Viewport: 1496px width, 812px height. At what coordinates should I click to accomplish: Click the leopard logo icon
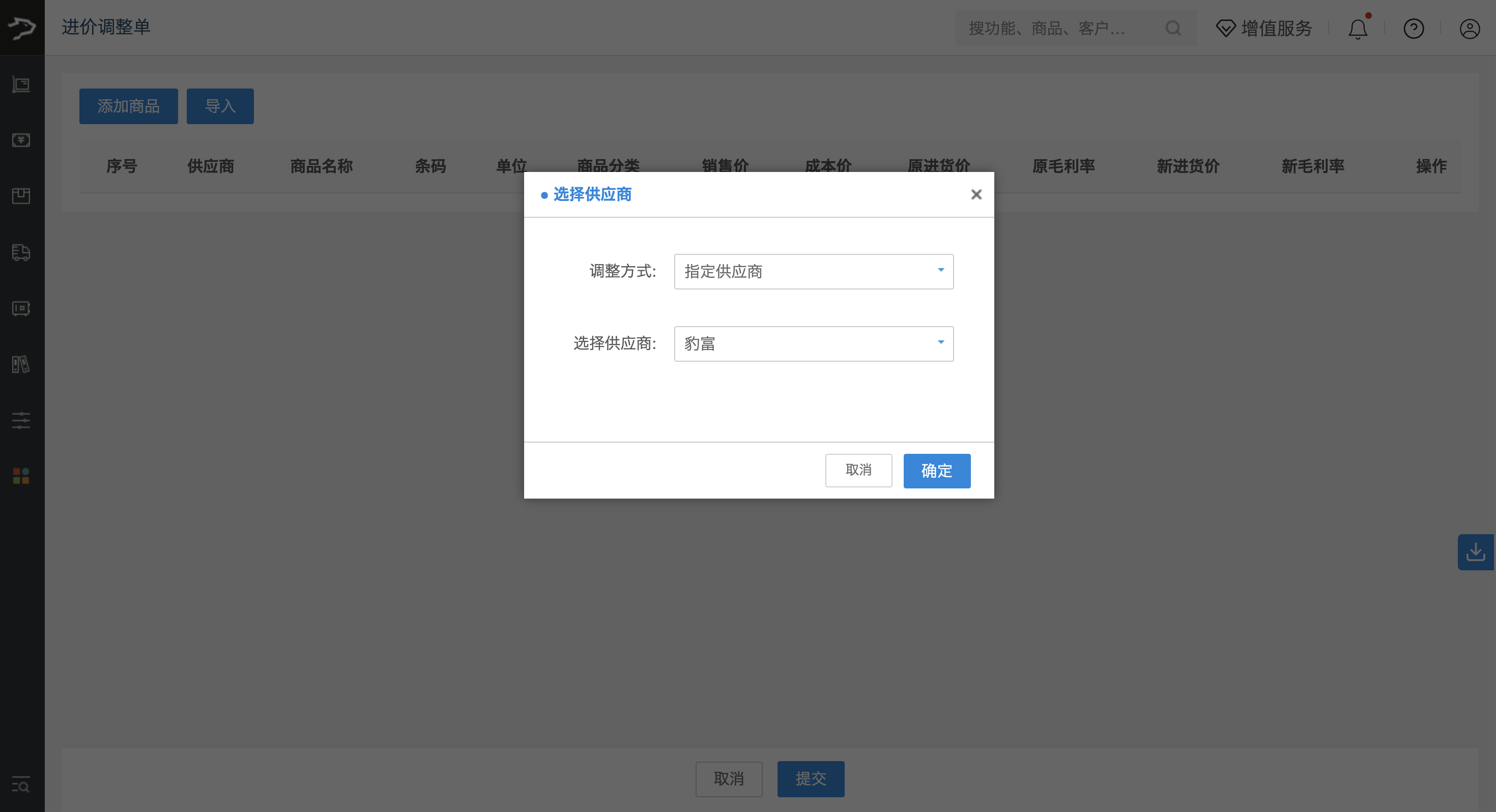22,27
